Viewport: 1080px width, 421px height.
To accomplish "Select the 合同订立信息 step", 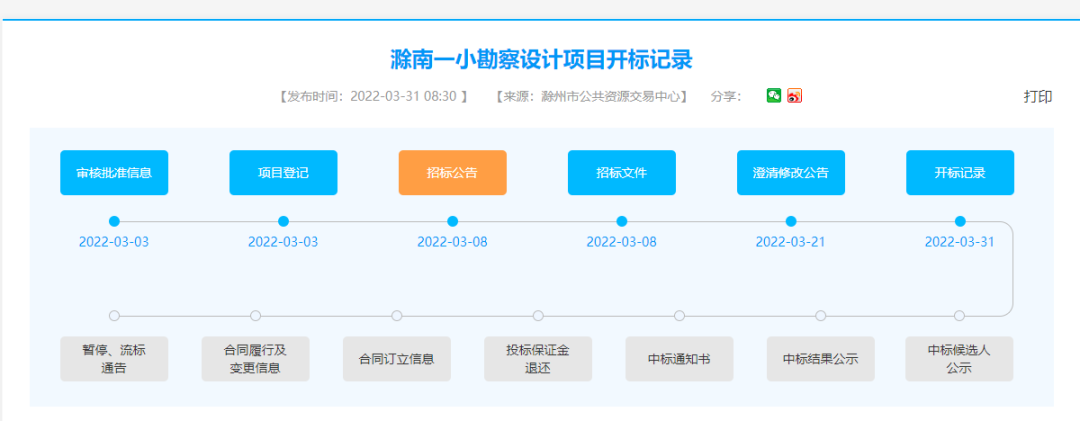I will pyautogui.click(x=397, y=358).
